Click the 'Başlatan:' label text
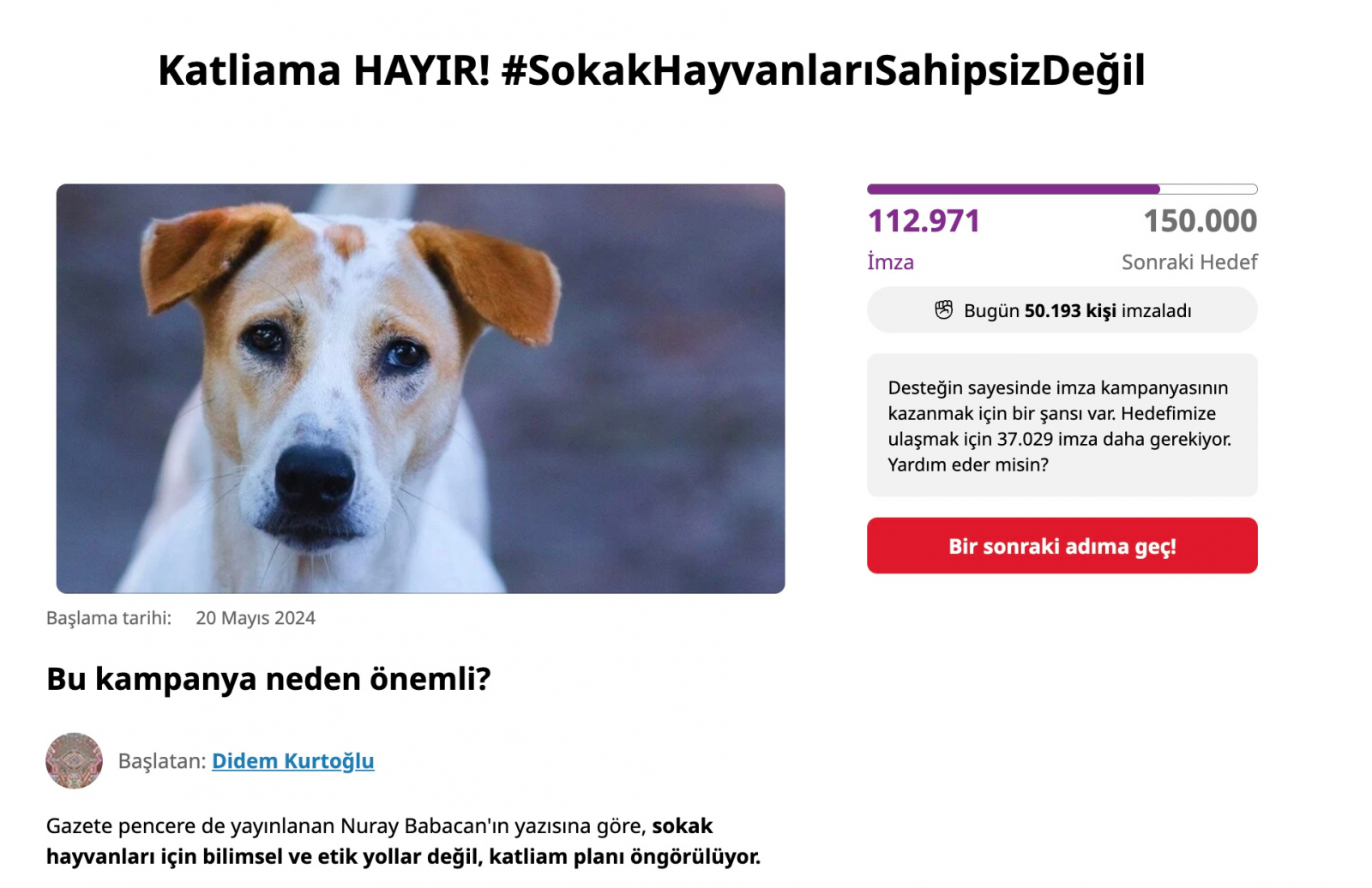Viewport: 1372px width, 888px height. pos(162,761)
